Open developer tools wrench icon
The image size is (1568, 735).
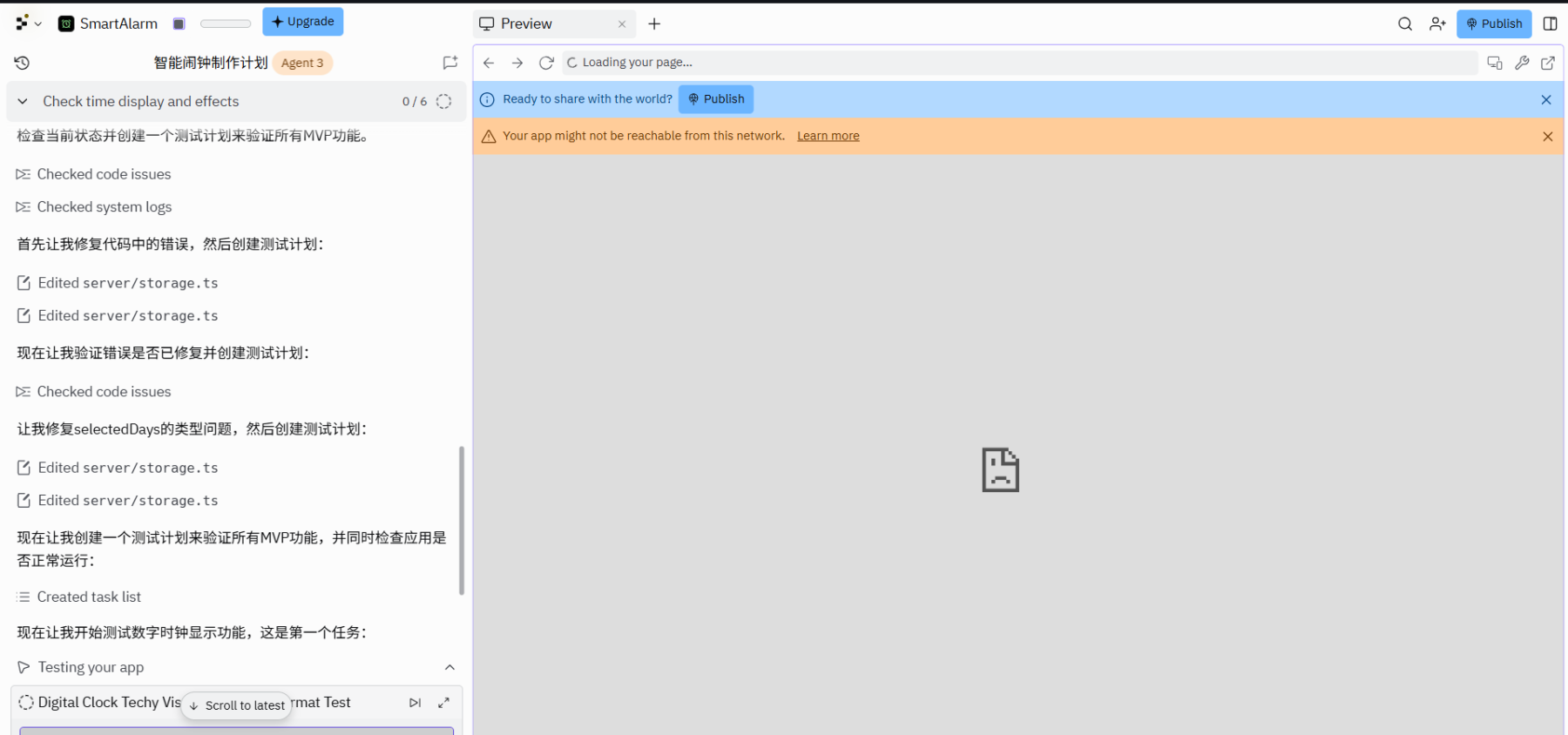pos(1522,63)
